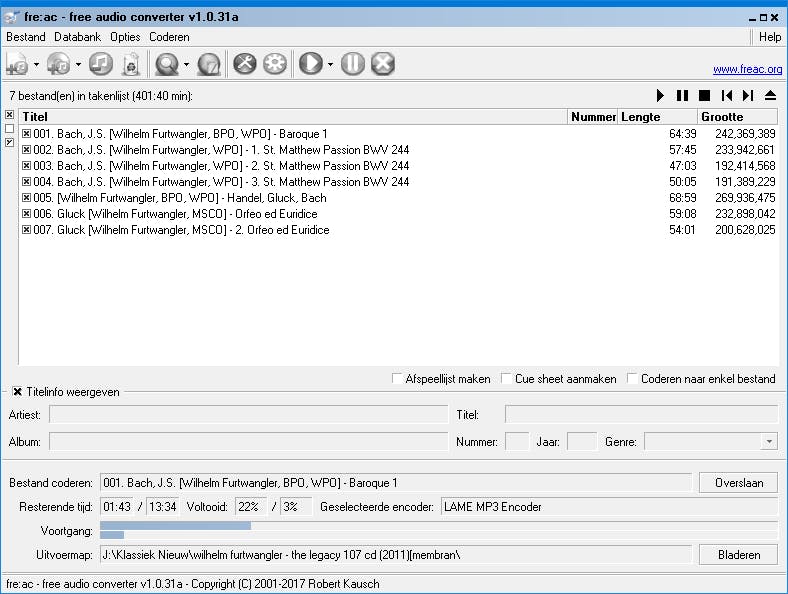Open the Databank menu
Screen dimensions: 788x594
pyautogui.click(x=77, y=37)
